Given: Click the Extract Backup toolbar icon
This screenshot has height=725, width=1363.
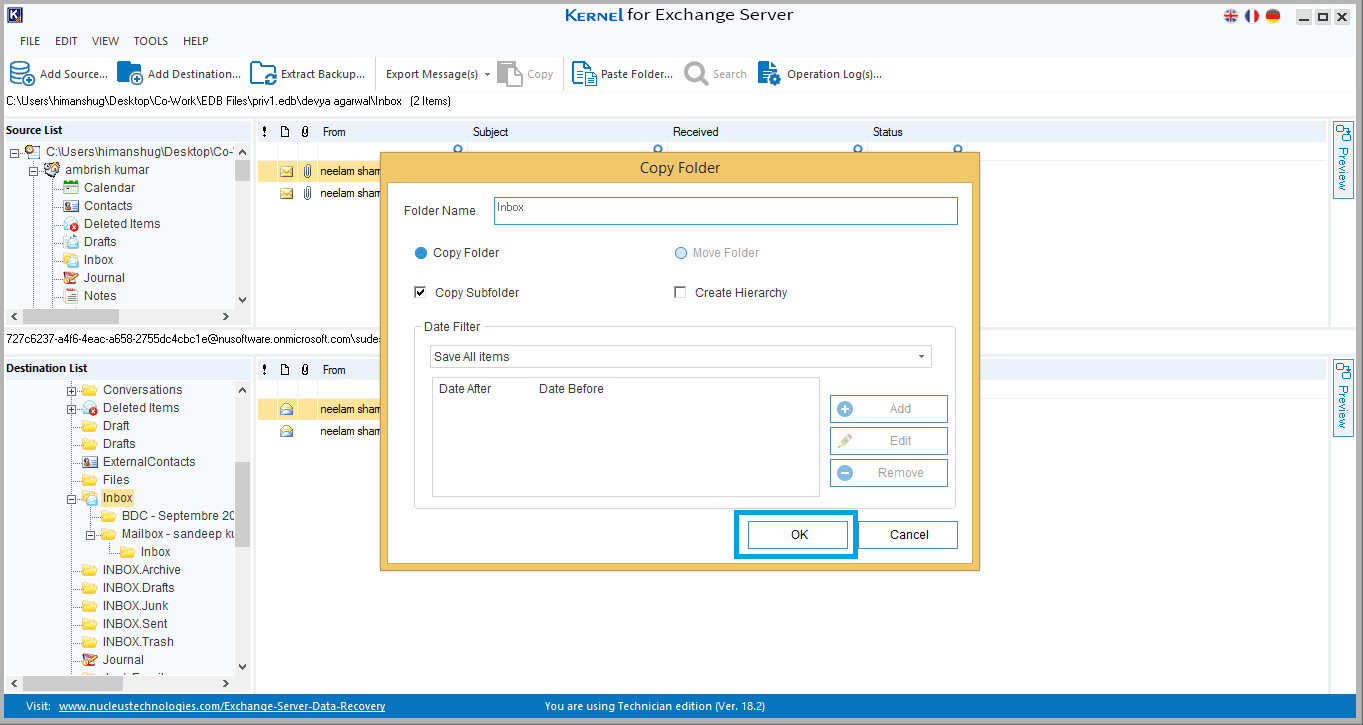Looking at the screenshot, I should [263, 73].
